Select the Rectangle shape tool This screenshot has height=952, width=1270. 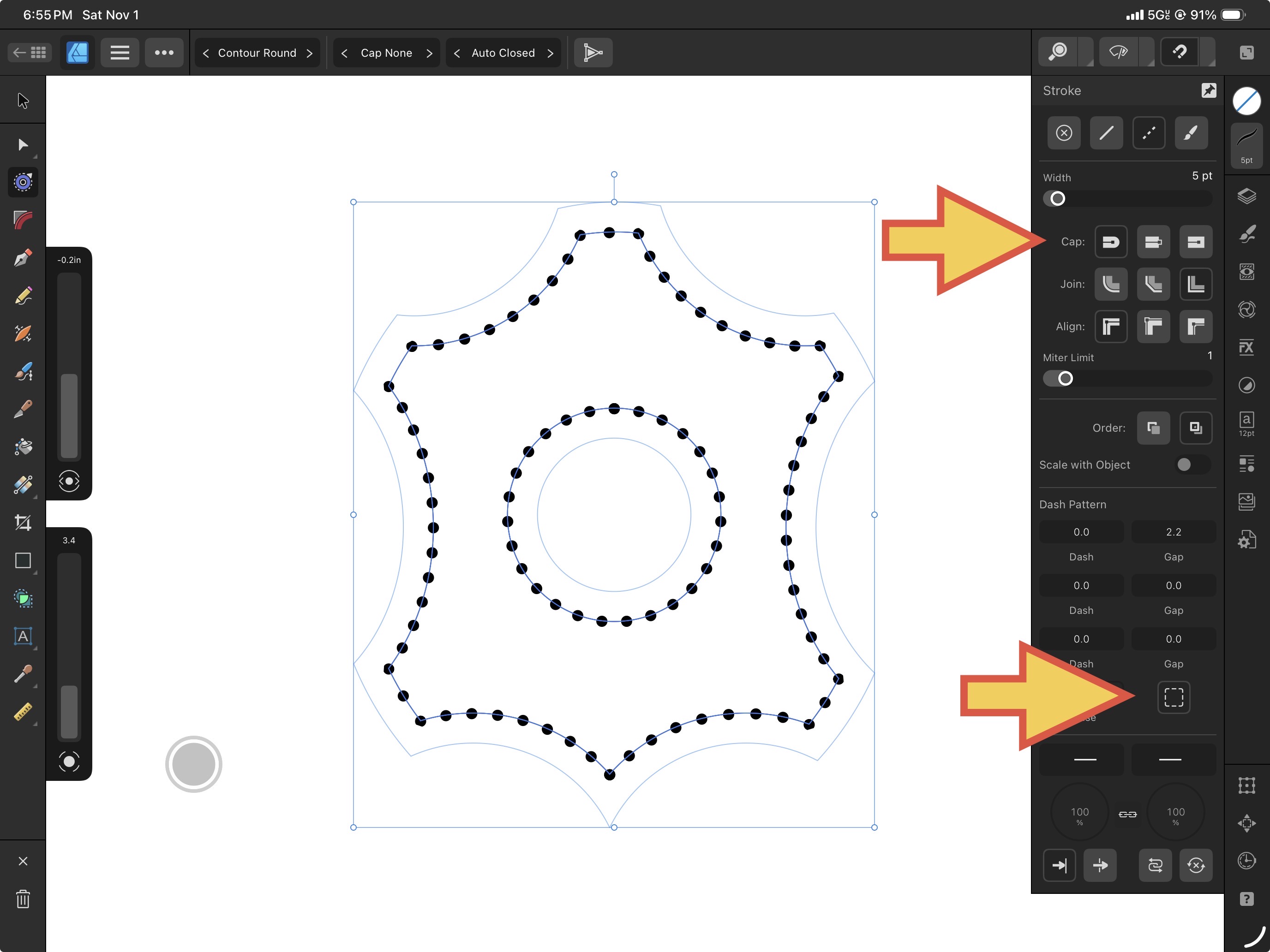(23, 560)
